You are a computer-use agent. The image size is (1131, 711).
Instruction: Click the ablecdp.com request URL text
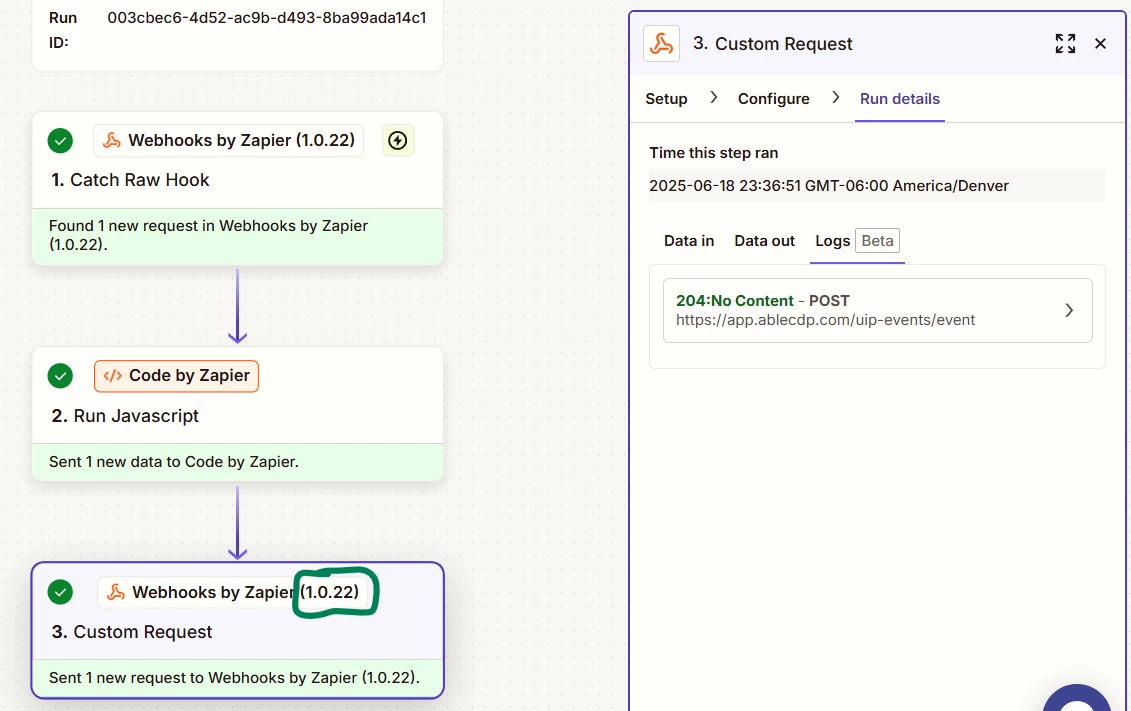coord(825,319)
